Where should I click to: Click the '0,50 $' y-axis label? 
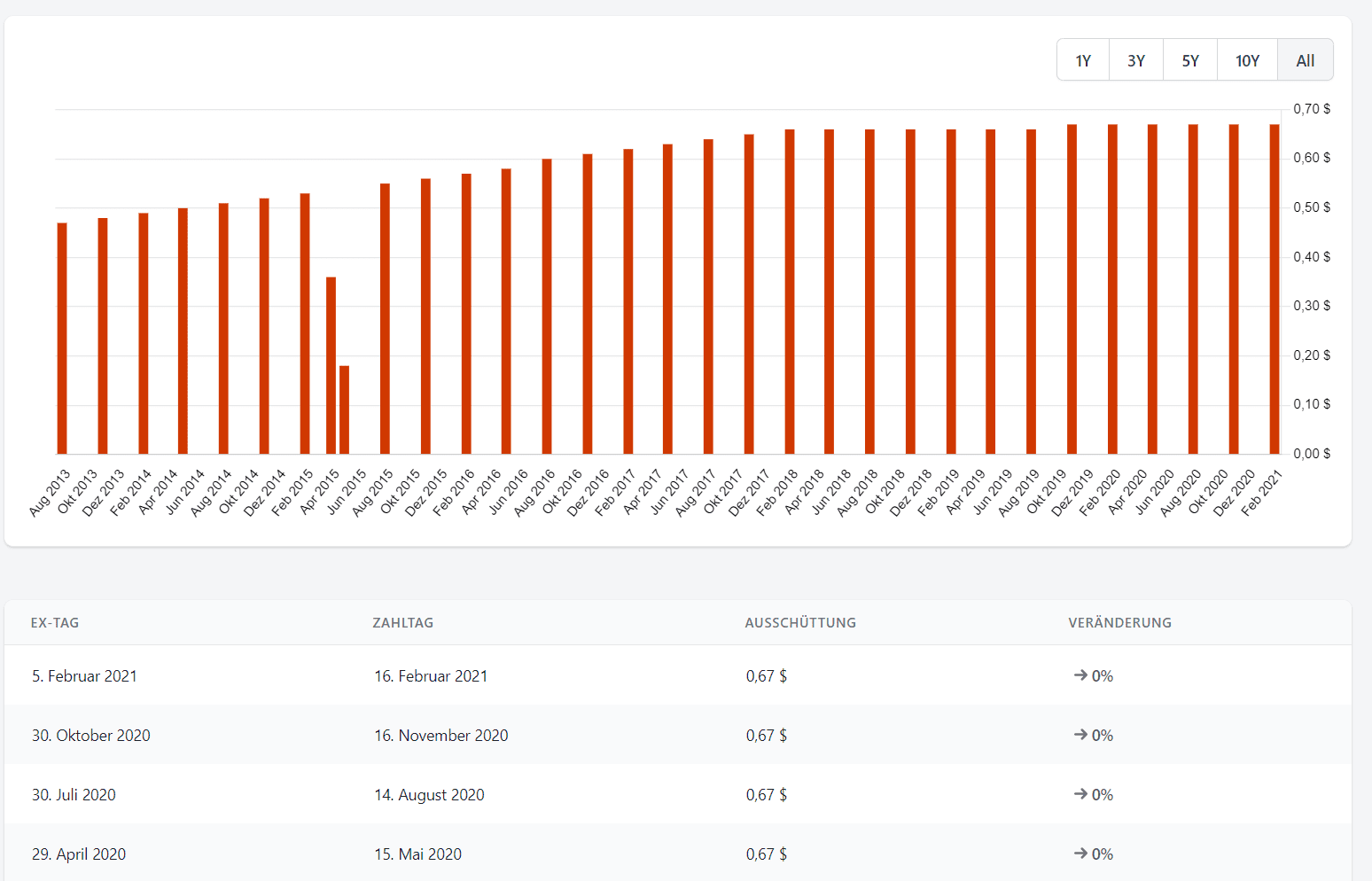pos(1312,207)
